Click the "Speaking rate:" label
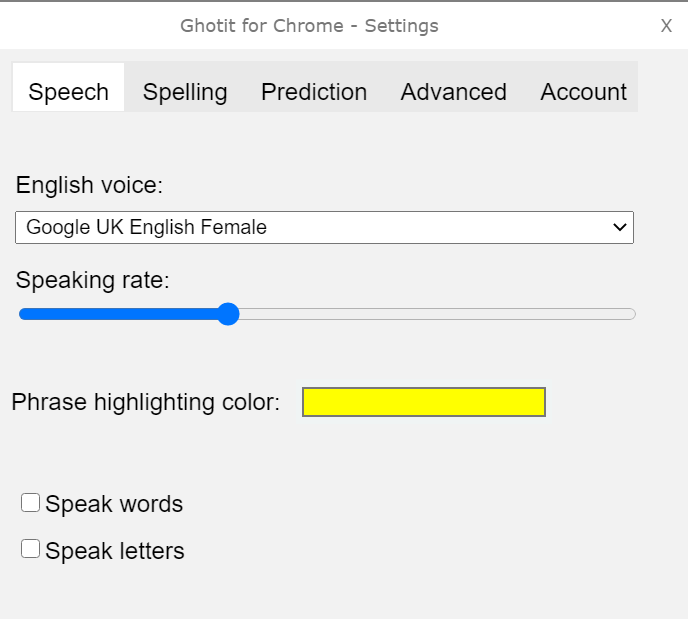Screen dimensions: 688x619 pyautogui.click(x=93, y=280)
